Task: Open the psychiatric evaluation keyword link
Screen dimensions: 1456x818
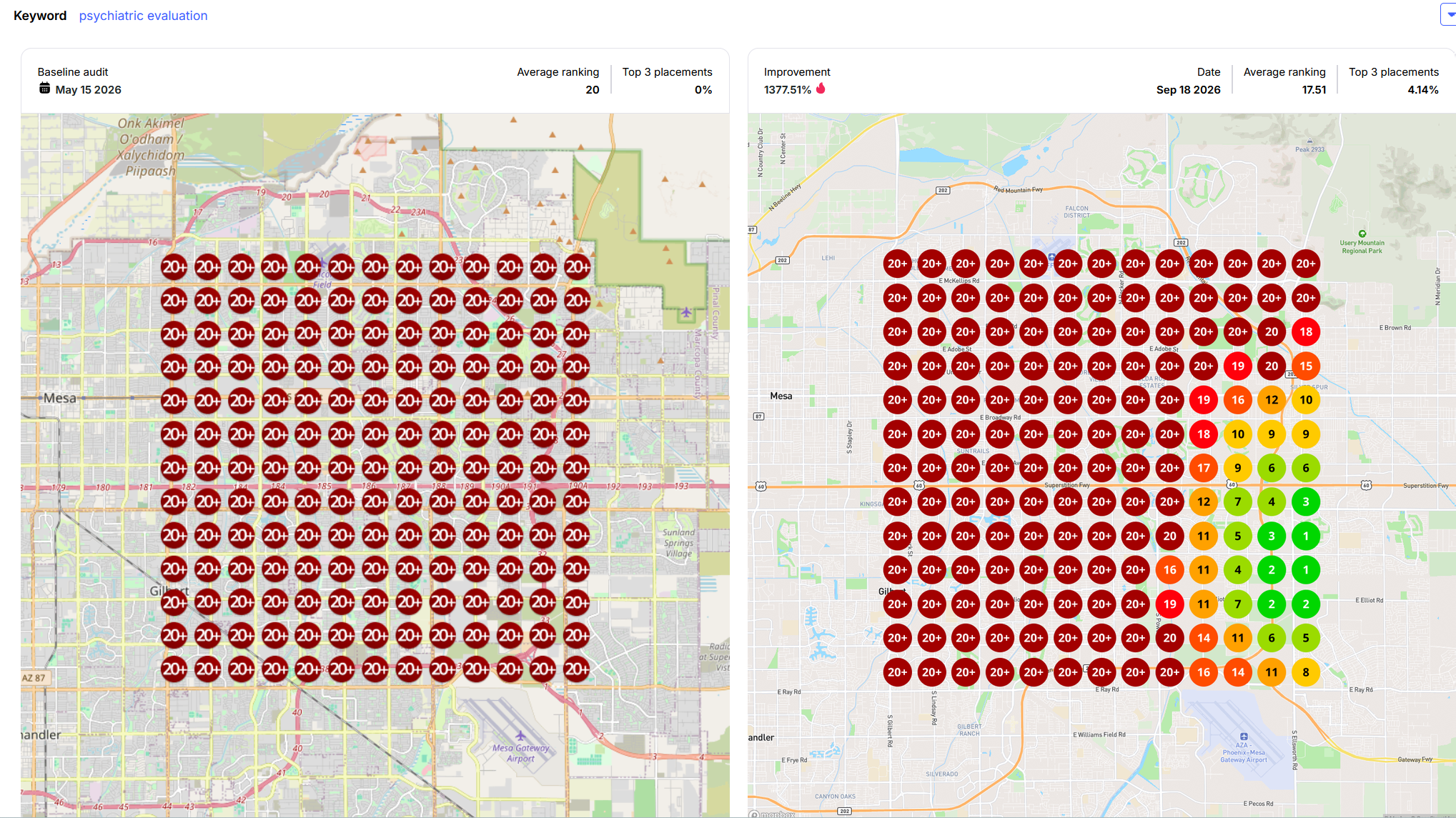Action: click(143, 16)
